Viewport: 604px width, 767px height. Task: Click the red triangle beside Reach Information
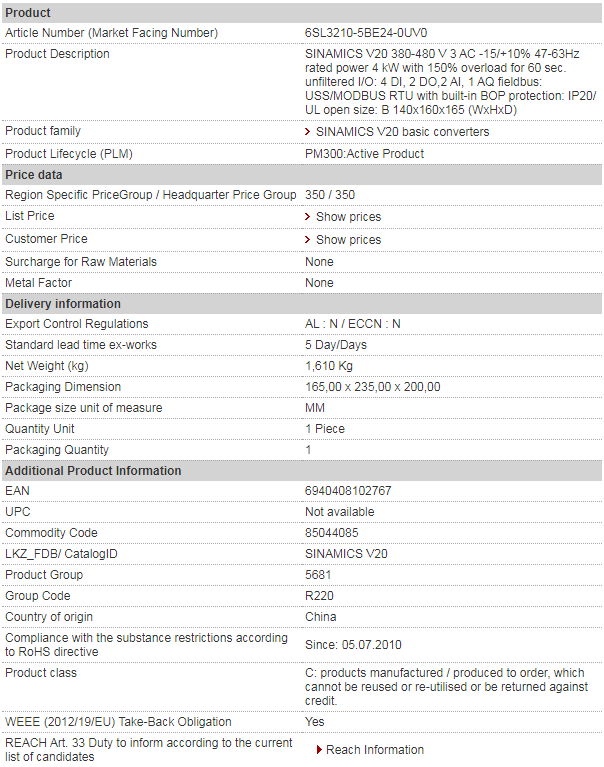(319, 749)
